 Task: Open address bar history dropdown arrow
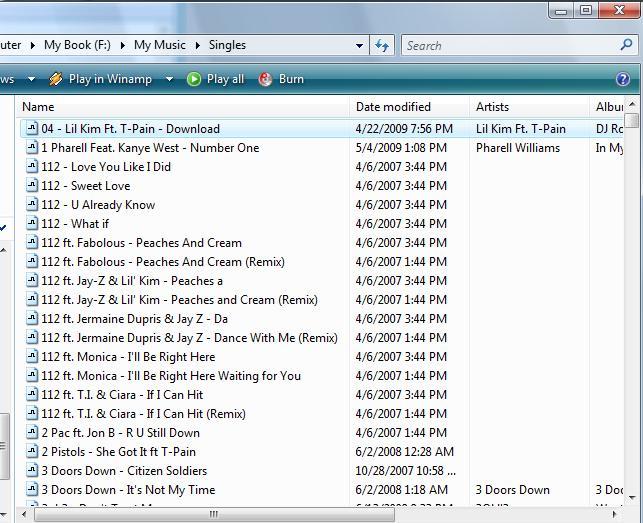360,45
